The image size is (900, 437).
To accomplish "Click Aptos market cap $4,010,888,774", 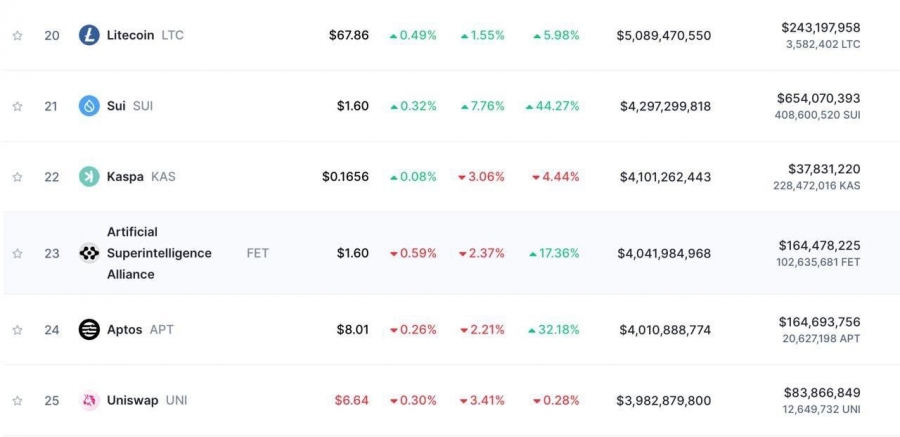I will tap(665, 330).
